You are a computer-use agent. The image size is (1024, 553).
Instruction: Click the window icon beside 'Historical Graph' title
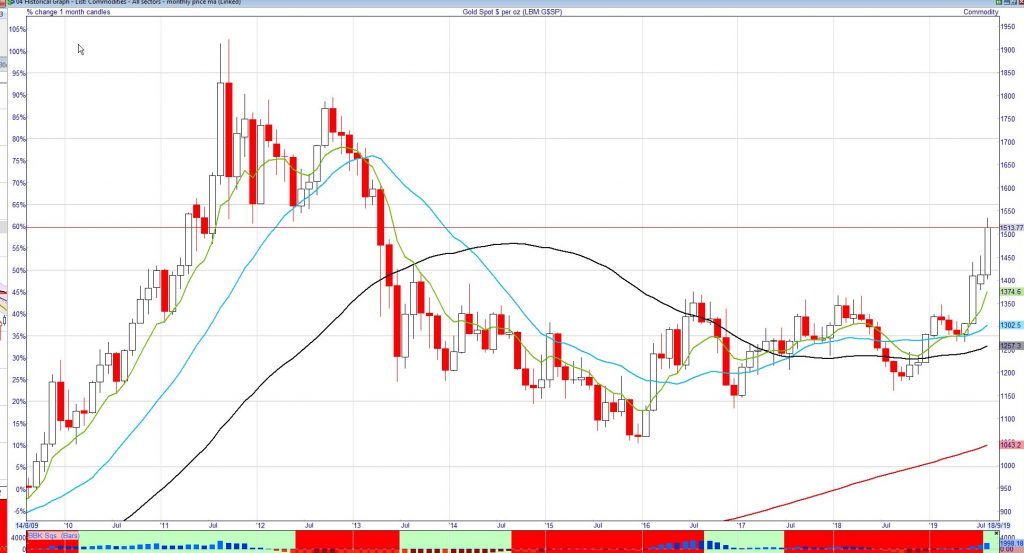pyautogui.click(x=10, y=3)
